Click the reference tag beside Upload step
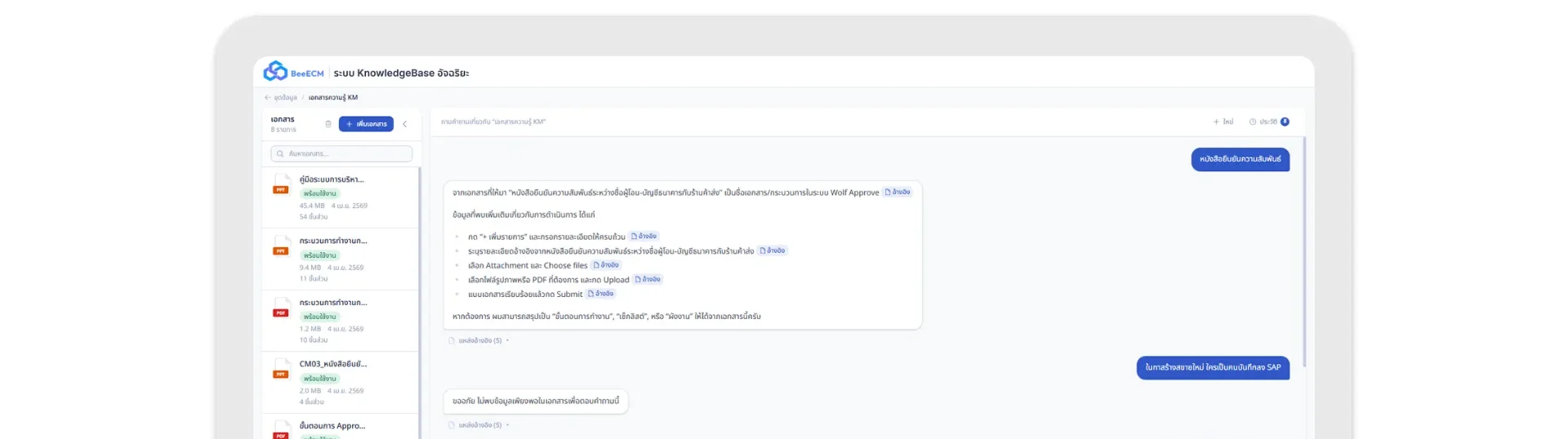Screen dimensions: 1568x439 [x=648, y=279]
